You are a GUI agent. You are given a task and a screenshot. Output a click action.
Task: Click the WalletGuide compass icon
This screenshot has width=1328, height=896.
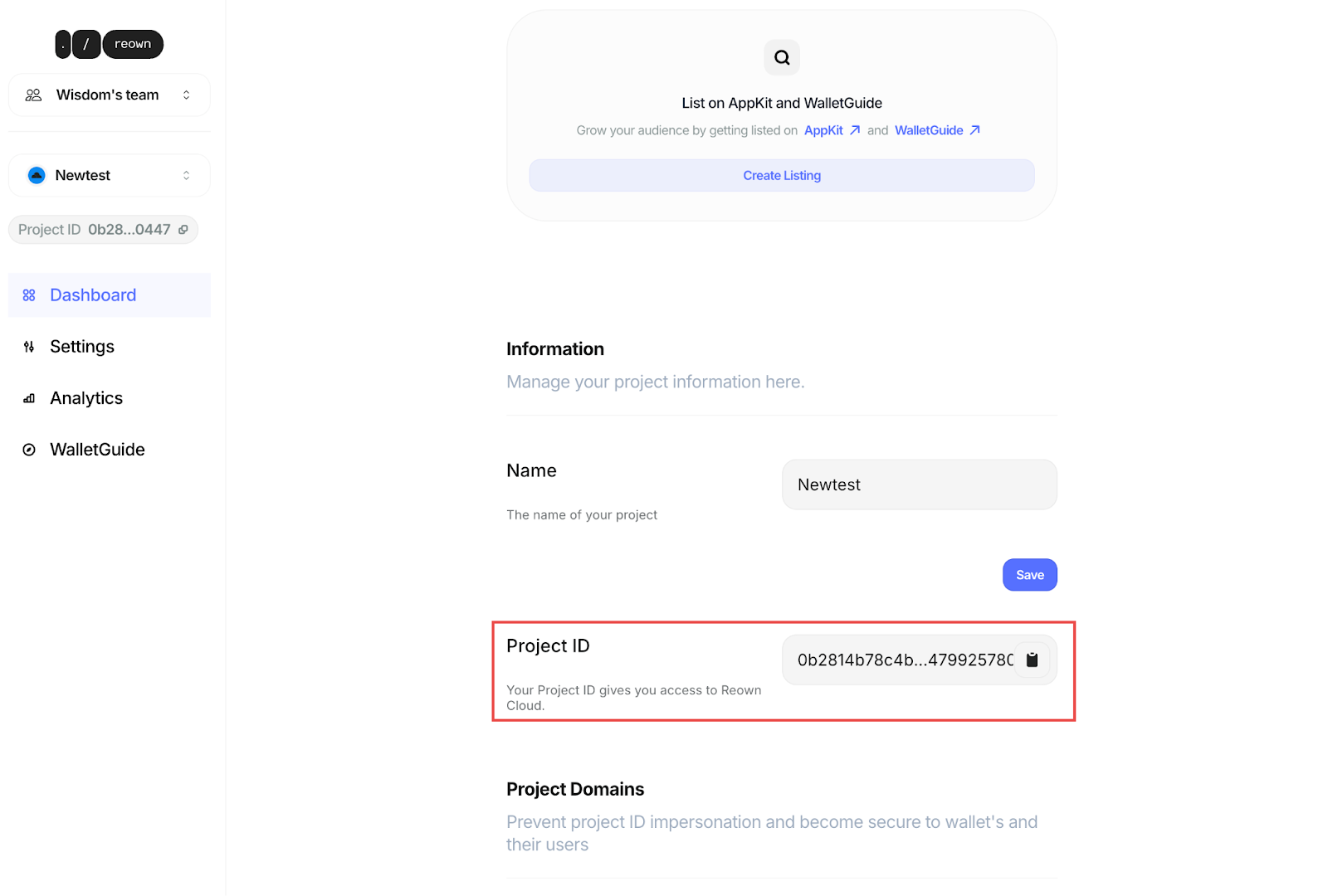[29, 450]
